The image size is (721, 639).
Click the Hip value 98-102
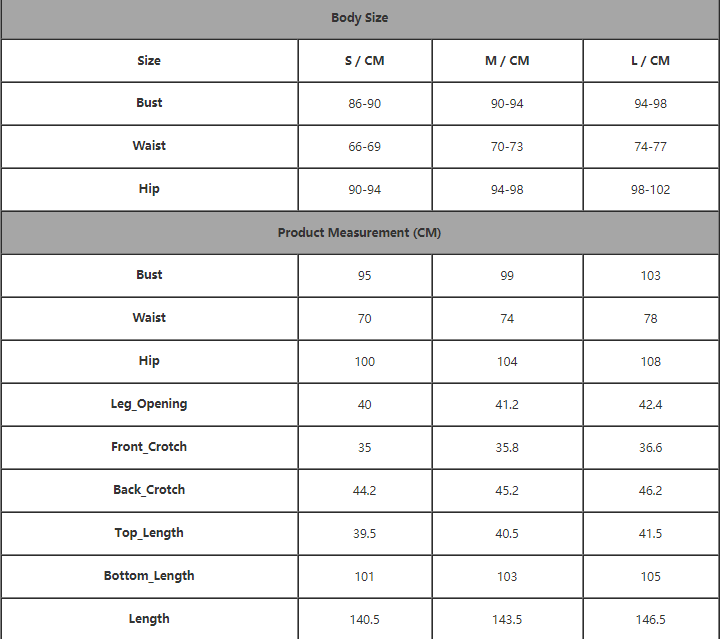pos(651,189)
